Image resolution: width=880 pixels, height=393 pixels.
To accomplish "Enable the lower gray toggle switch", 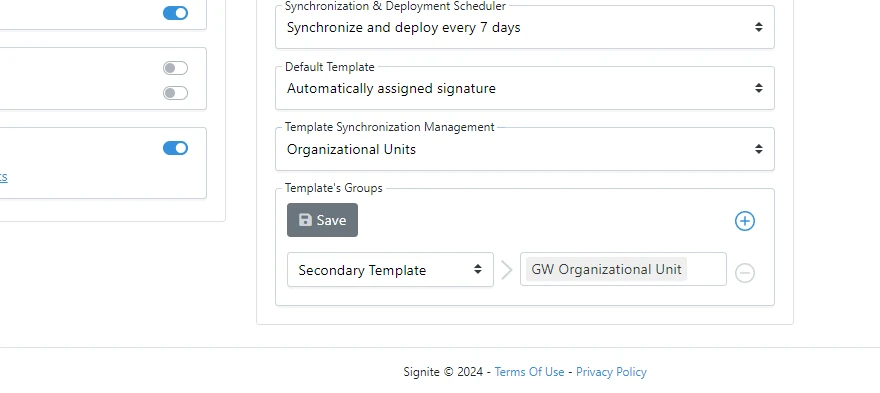I will tap(176, 93).
